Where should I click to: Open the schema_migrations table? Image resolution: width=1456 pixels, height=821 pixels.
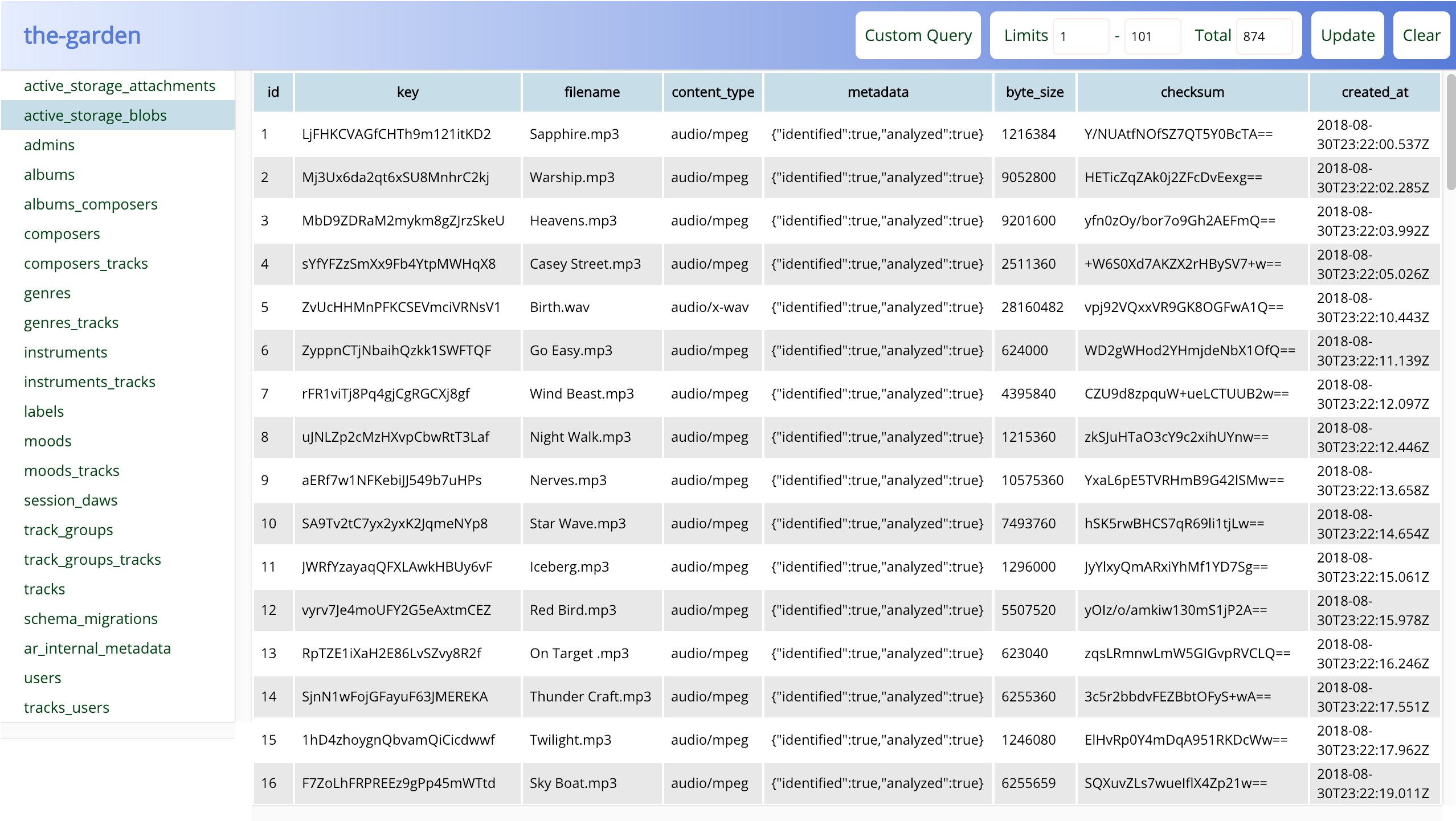pyautogui.click(x=91, y=618)
